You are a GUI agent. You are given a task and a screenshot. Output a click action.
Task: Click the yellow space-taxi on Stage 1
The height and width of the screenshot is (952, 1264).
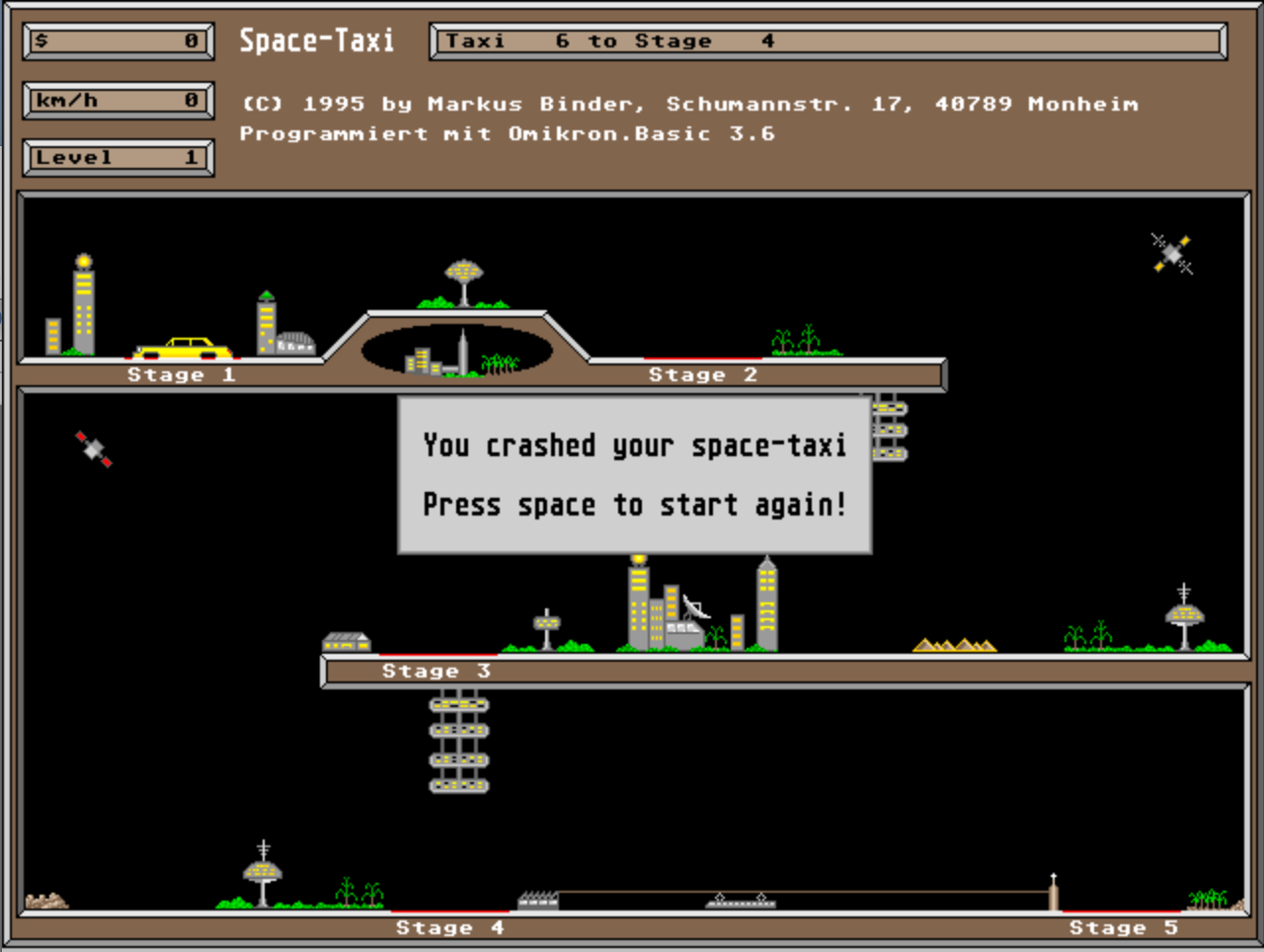[184, 348]
